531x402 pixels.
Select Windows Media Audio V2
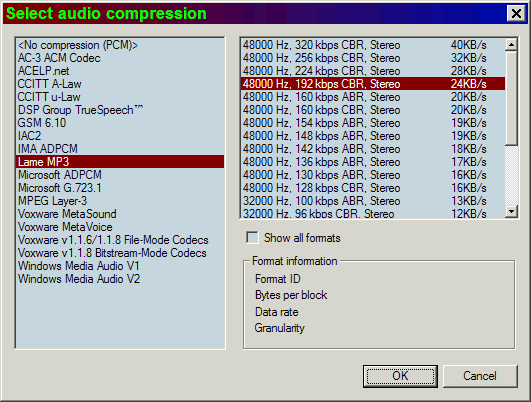click(120, 279)
